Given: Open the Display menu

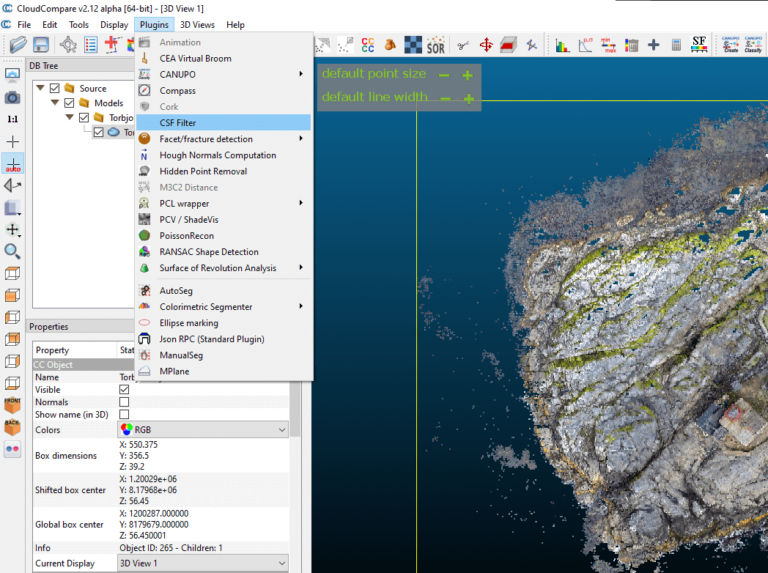Looking at the screenshot, I should click(114, 24).
